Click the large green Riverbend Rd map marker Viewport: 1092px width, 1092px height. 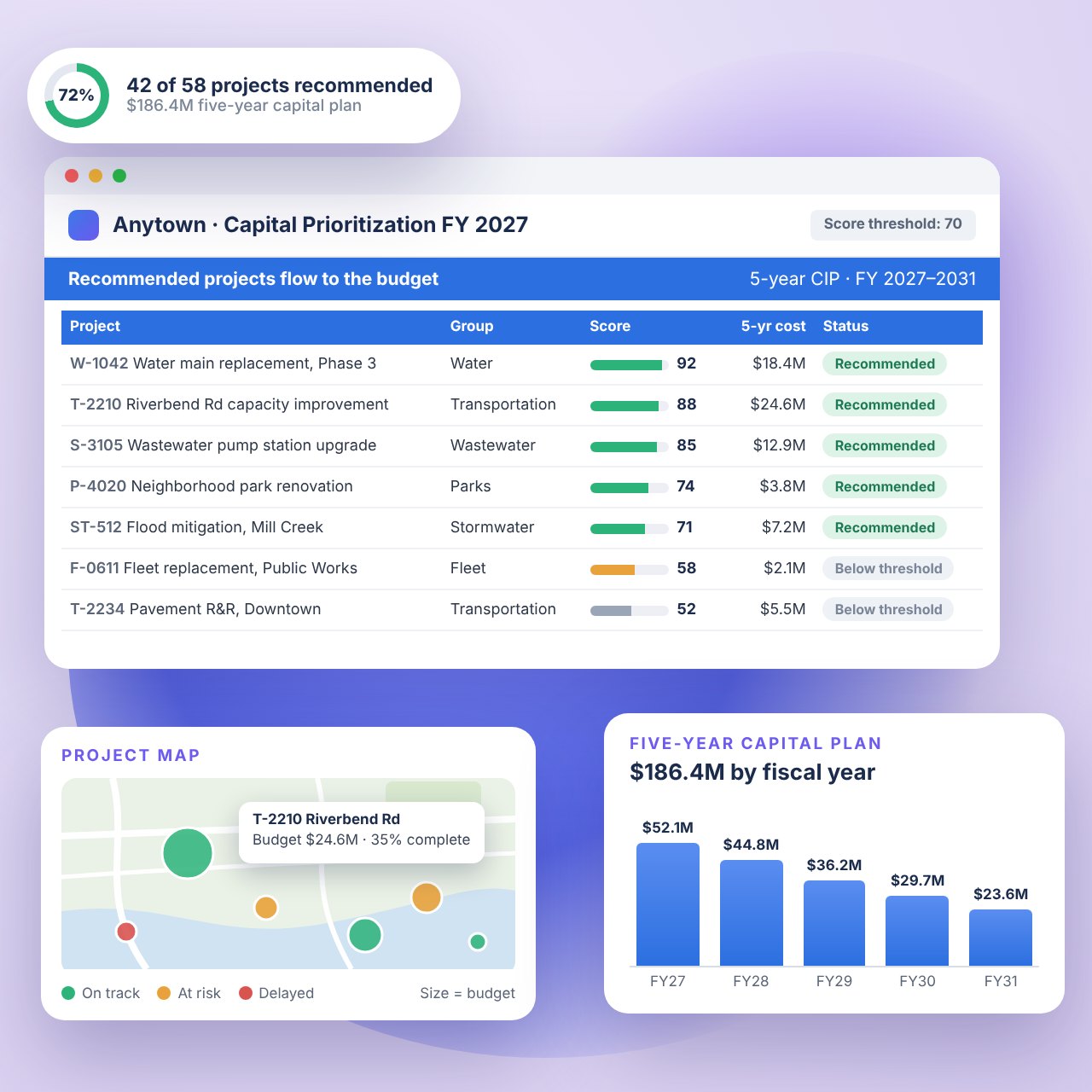(x=188, y=853)
